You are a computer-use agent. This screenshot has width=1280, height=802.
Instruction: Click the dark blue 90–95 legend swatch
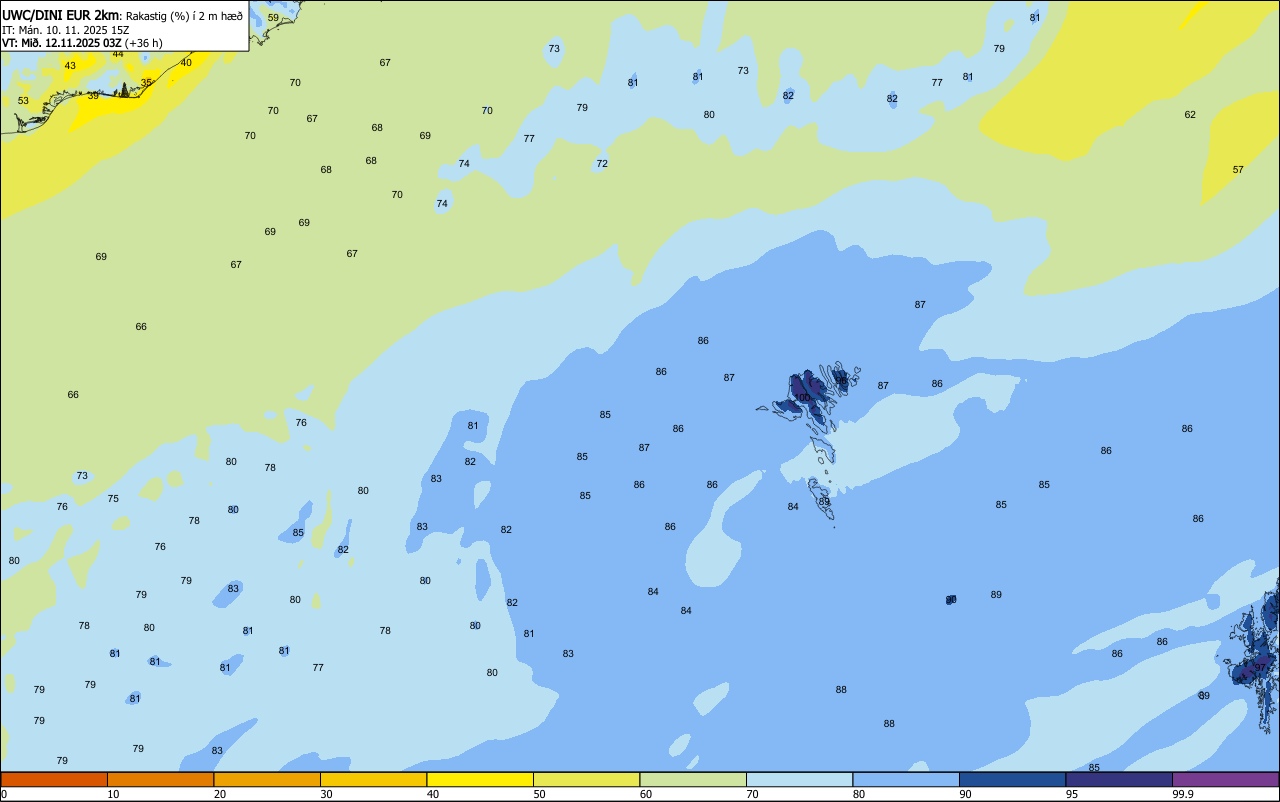coord(1012,779)
